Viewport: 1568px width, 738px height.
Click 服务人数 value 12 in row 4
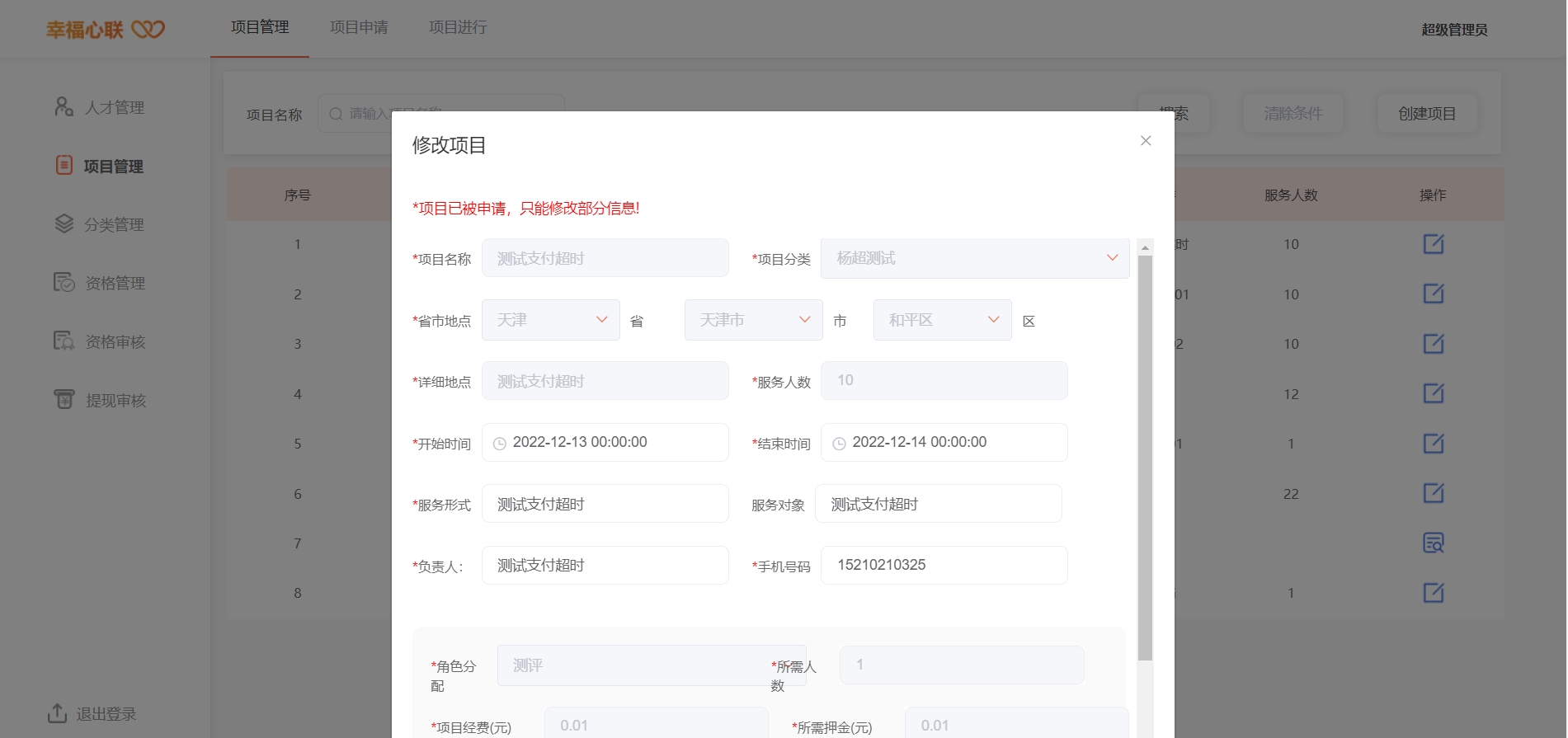click(x=1291, y=394)
